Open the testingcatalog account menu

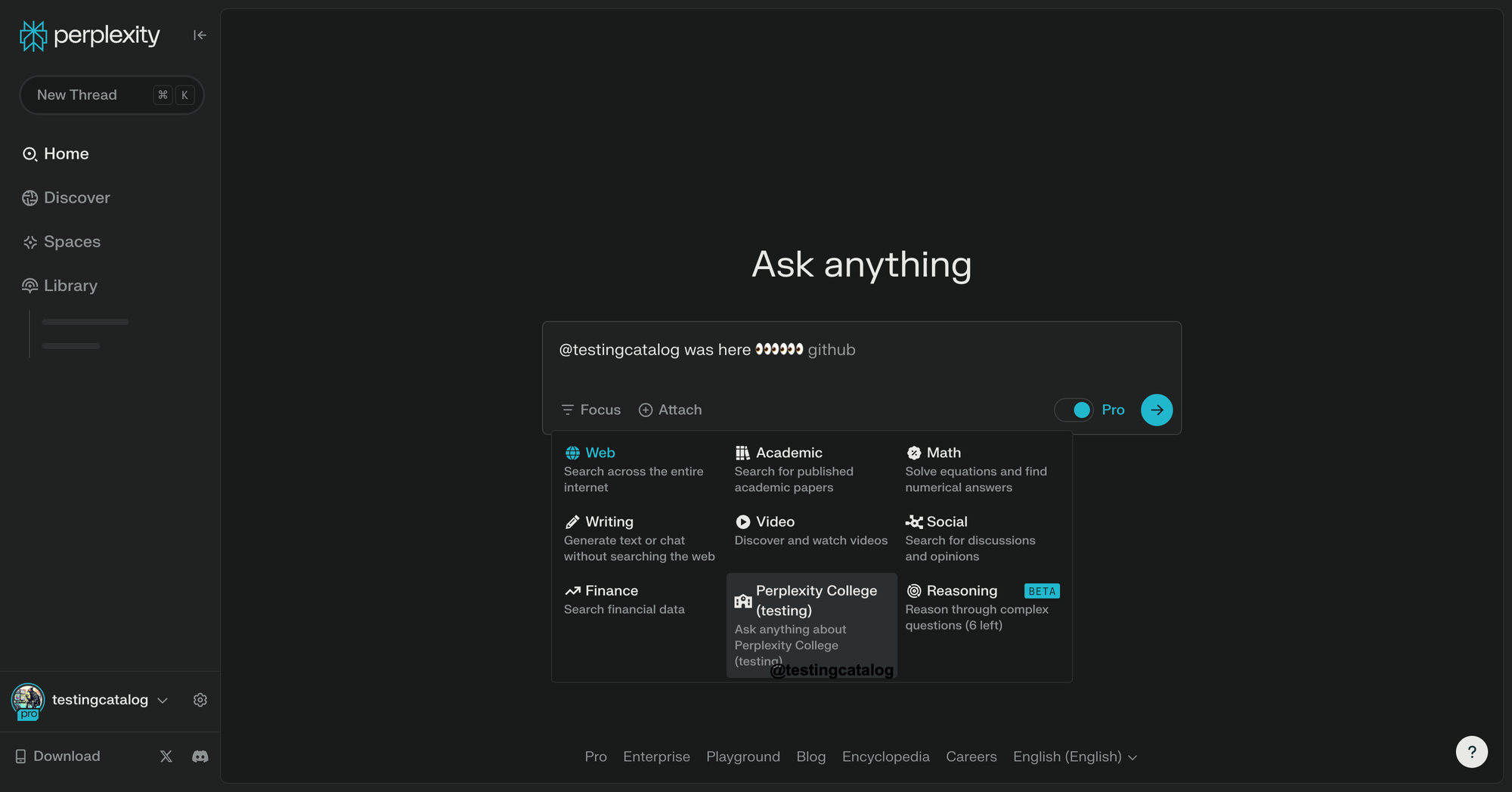tap(110, 700)
